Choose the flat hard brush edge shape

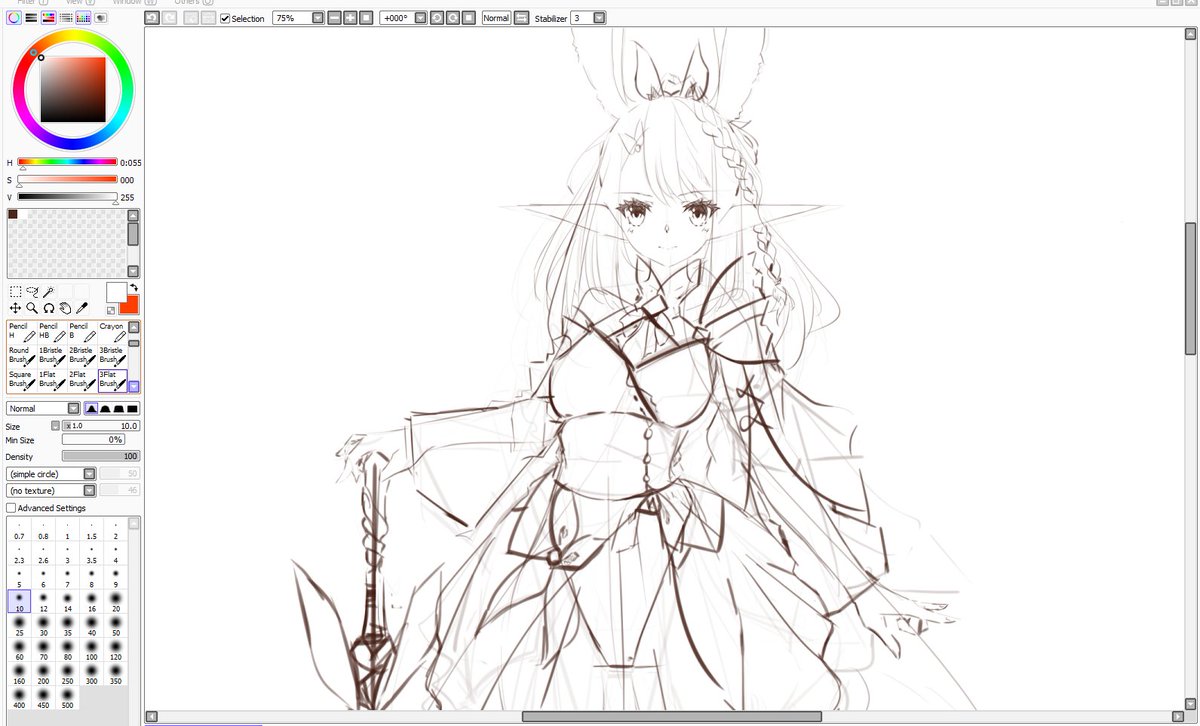(133, 408)
